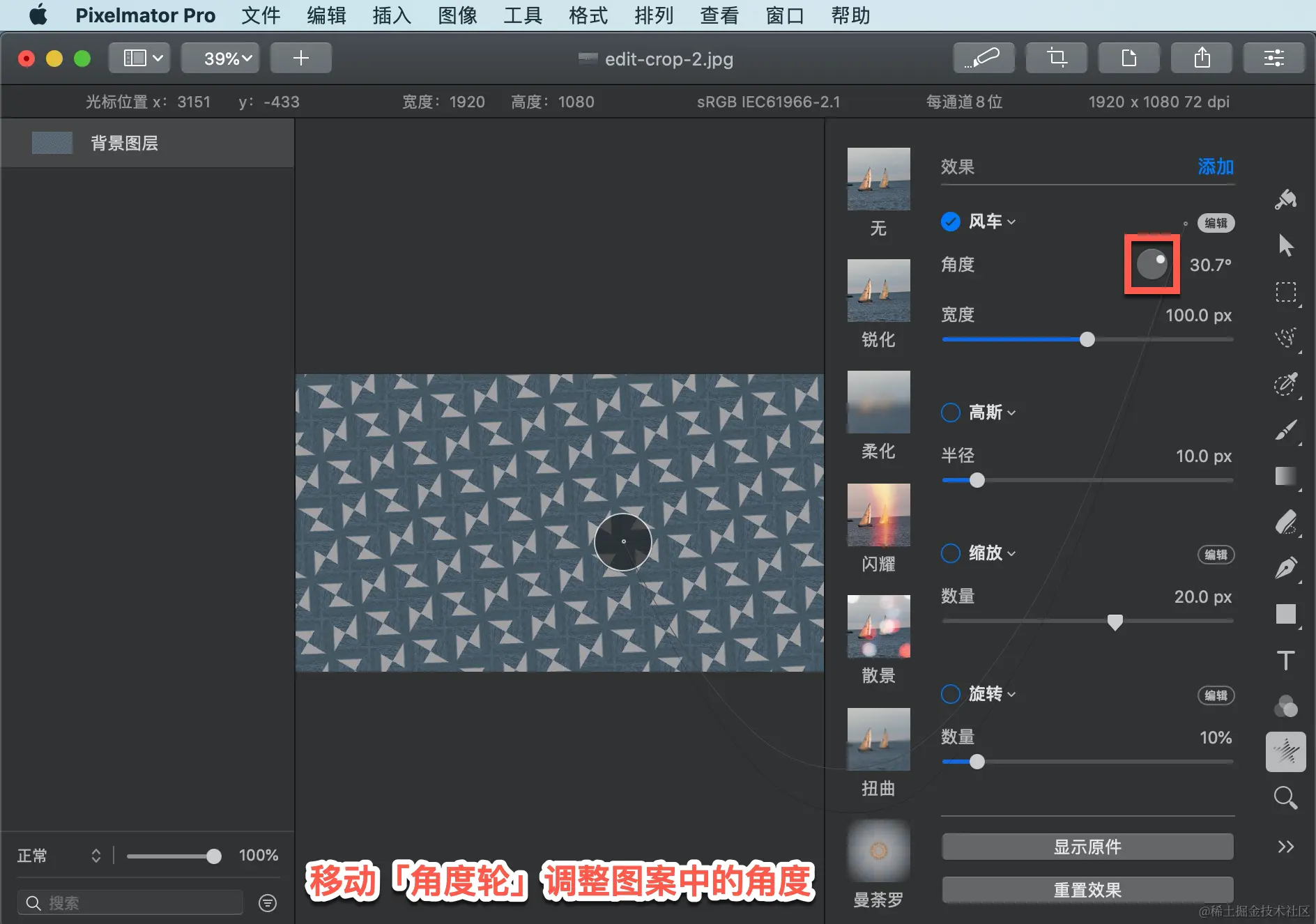
Task: Open the 正常 blend mode dropdown
Action: [x=59, y=856]
